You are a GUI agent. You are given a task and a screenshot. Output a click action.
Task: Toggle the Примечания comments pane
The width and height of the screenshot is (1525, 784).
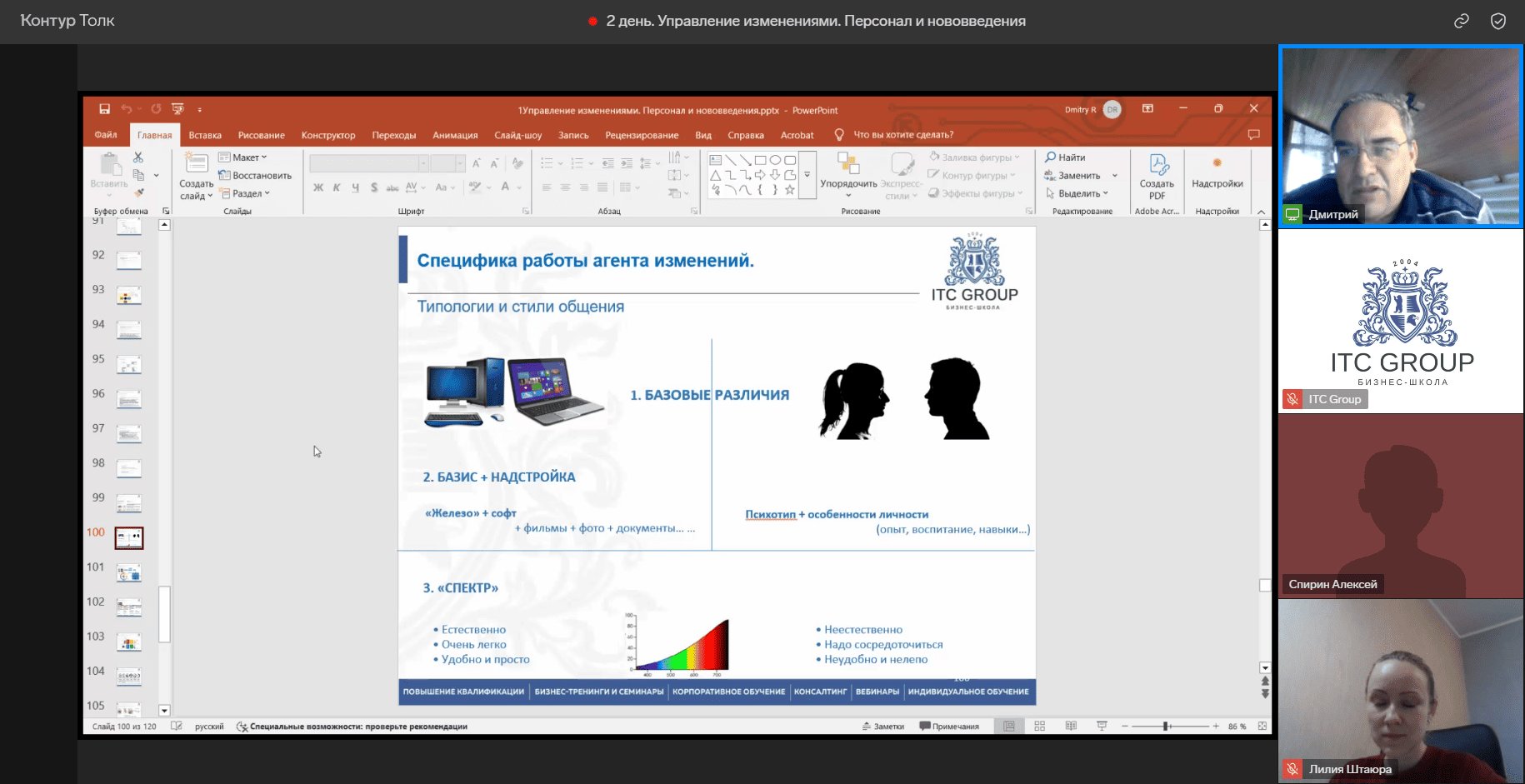949,727
